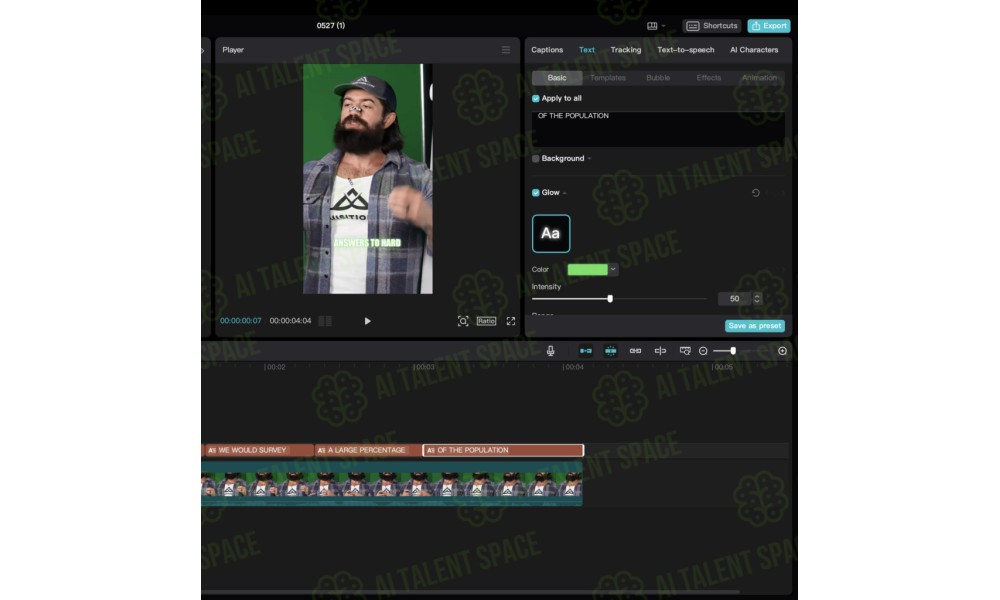This screenshot has height=600, width=1000.
Task: Click the Intensity value field showing 50
Action: point(735,298)
